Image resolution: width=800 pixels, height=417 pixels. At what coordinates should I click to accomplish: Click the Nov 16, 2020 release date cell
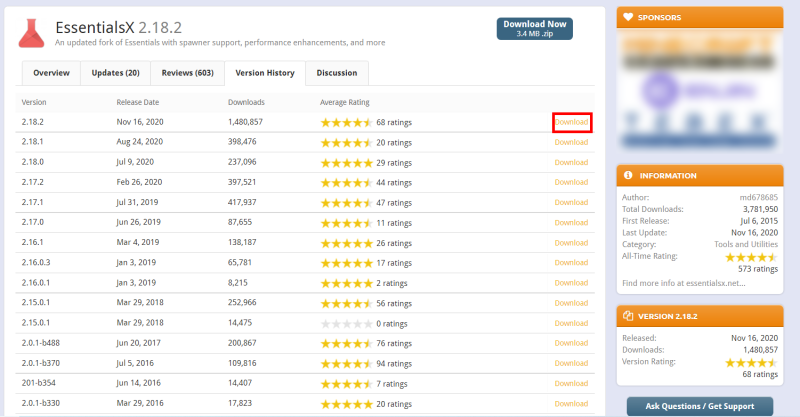(x=140, y=122)
